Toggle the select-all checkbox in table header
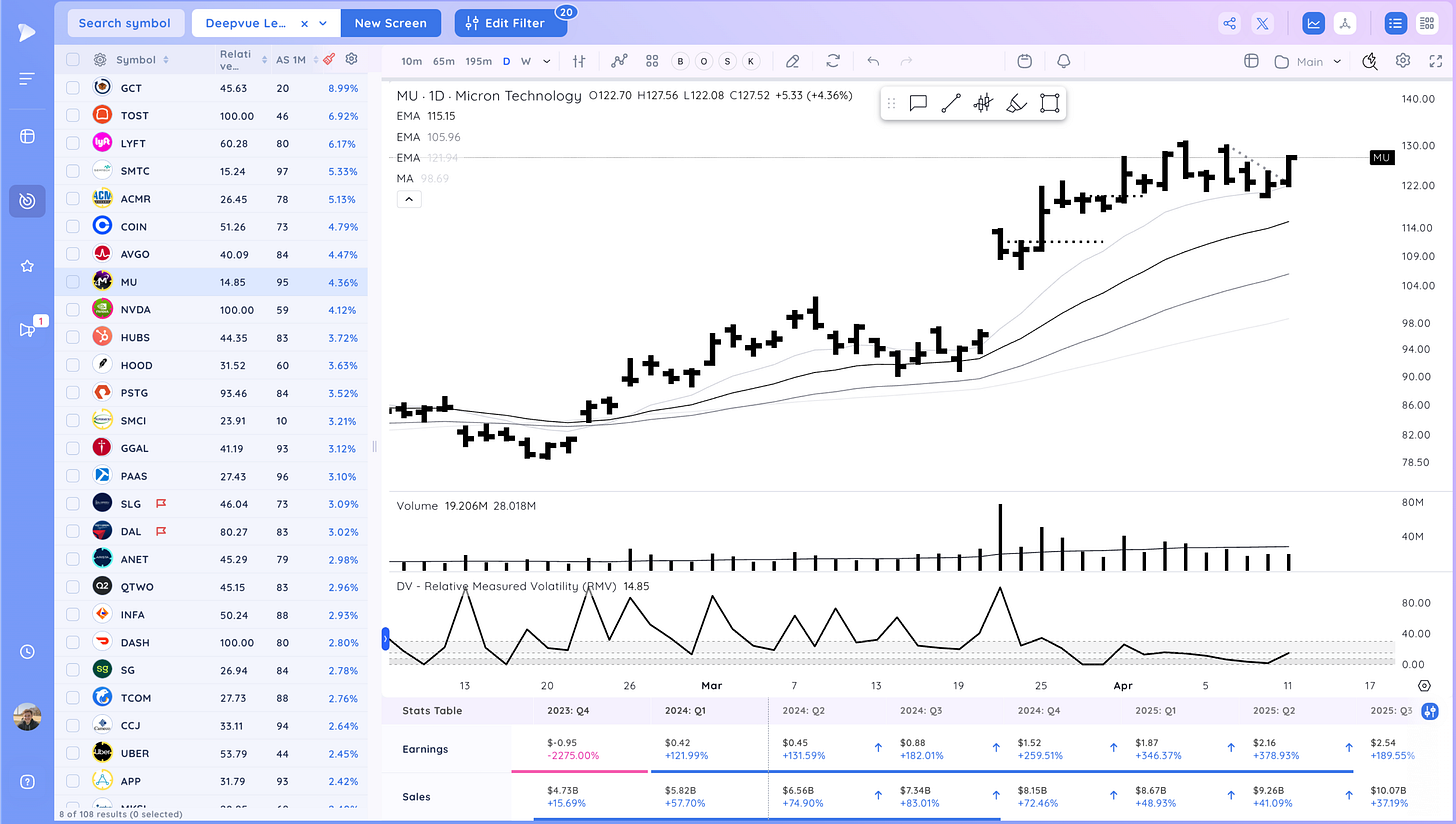 pos(73,60)
